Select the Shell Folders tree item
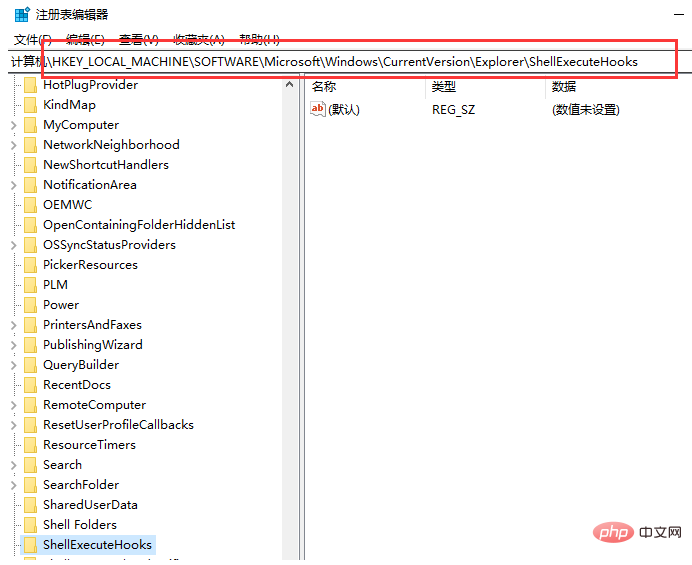Viewport: 692px width, 565px height. pyautogui.click(x=80, y=525)
